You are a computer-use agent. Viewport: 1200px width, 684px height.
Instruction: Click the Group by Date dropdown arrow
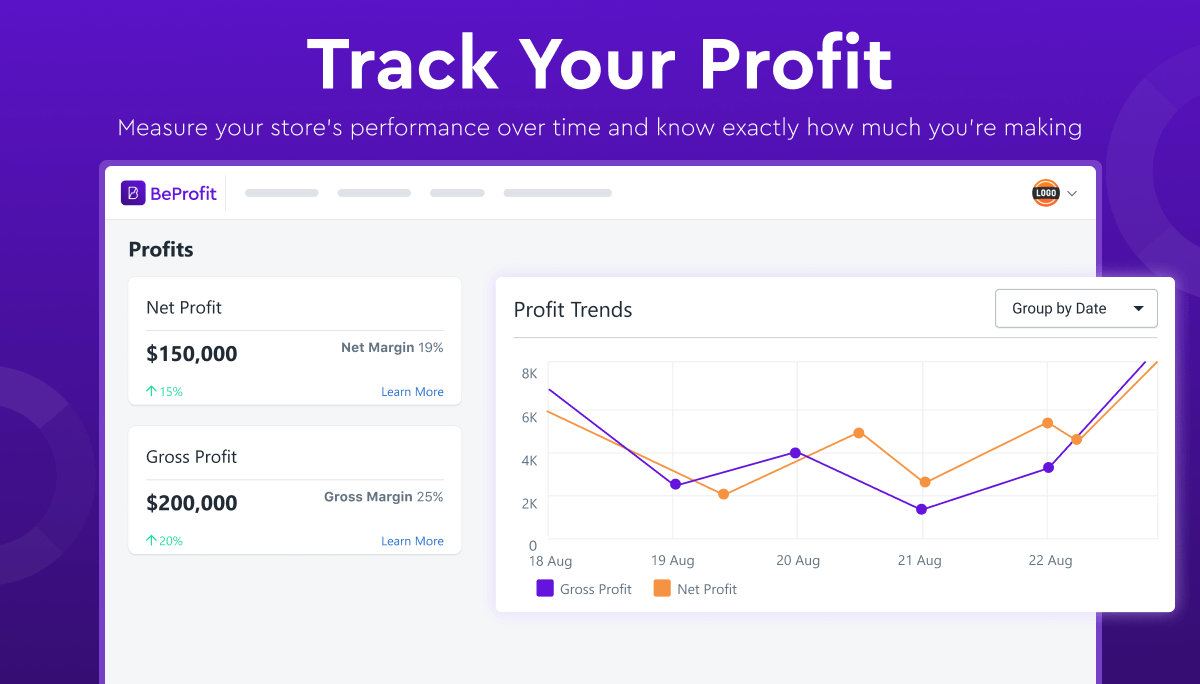(1140, 308)
